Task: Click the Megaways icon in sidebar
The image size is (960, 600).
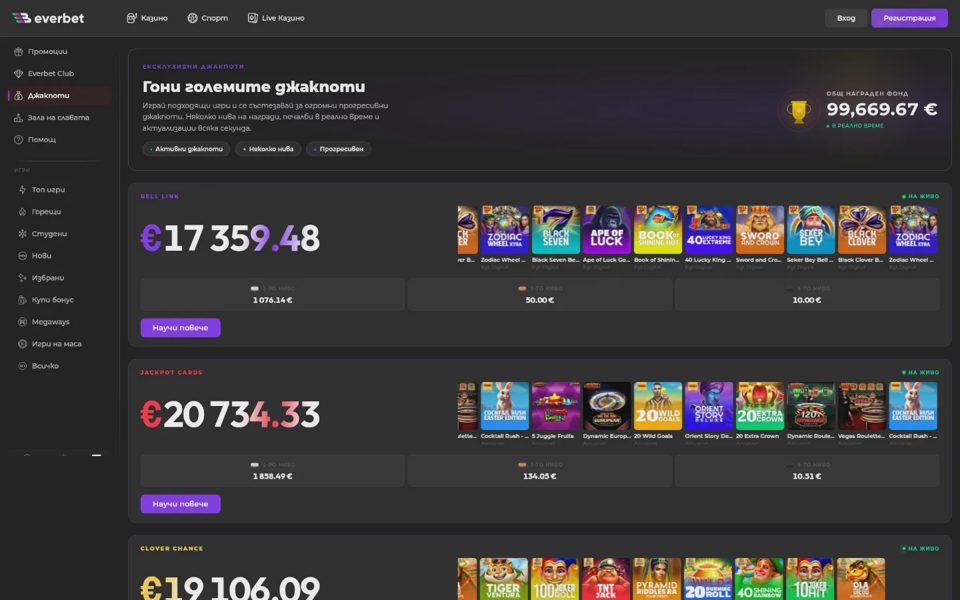Action: pyautogui.click(x=23, y=322)
